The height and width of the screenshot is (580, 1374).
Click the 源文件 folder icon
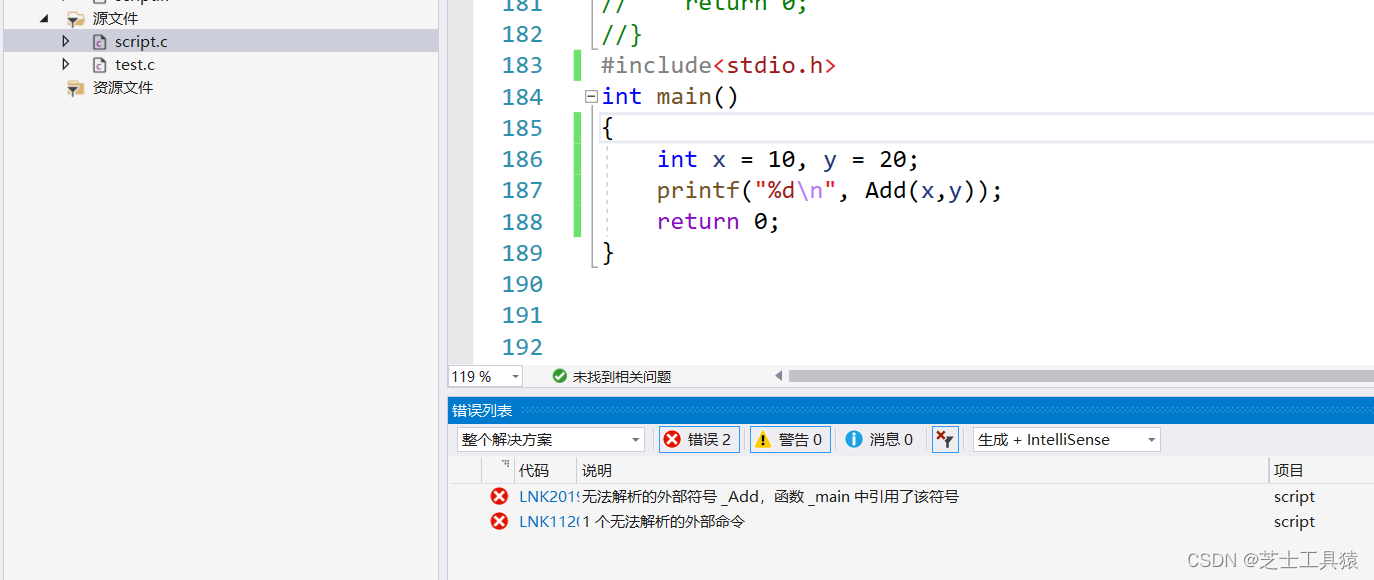tap(75, 19)
